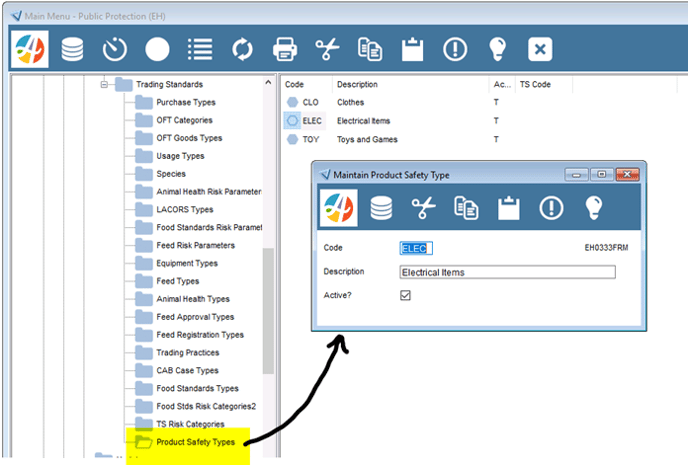Click the colorful app logo in main toolbar

(x=29, y=49)
